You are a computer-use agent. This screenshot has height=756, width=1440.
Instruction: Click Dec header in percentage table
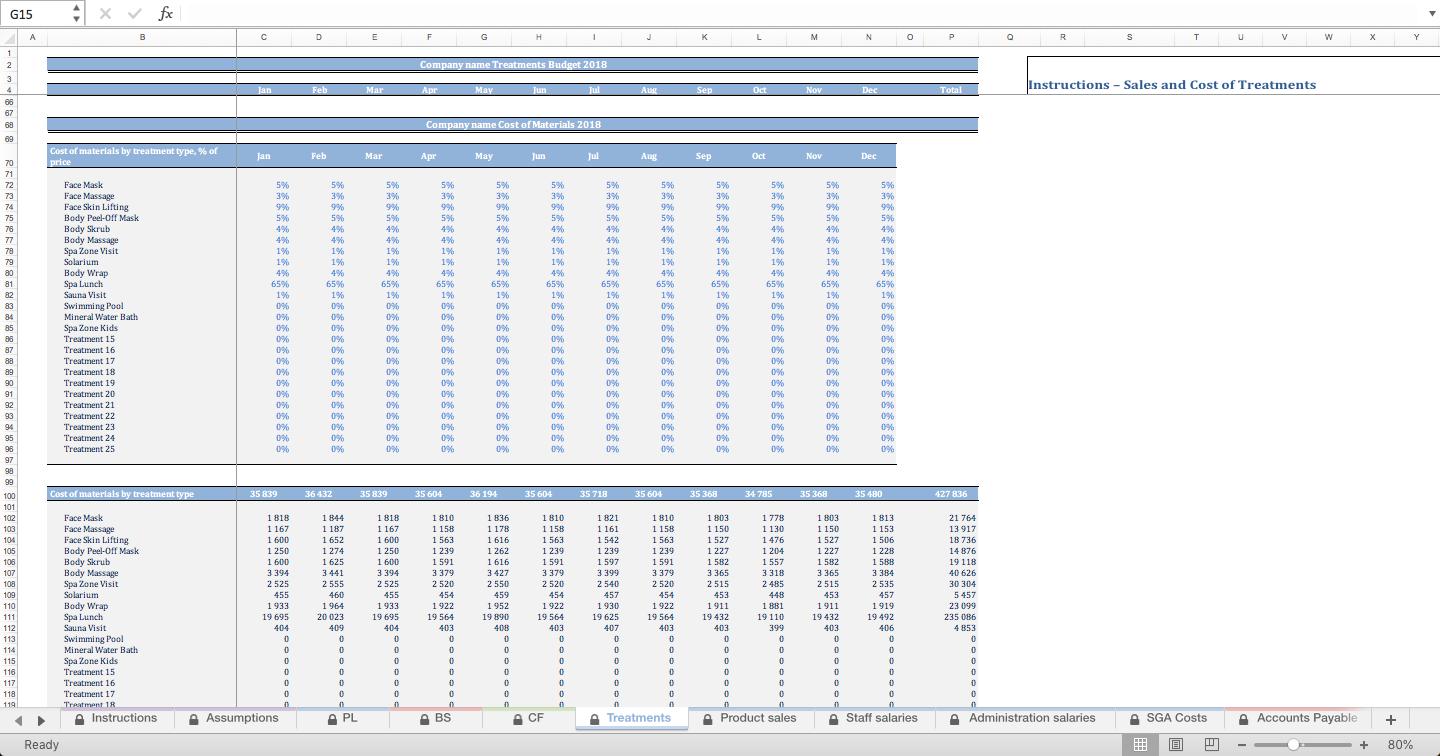click(x=868, y=156)
